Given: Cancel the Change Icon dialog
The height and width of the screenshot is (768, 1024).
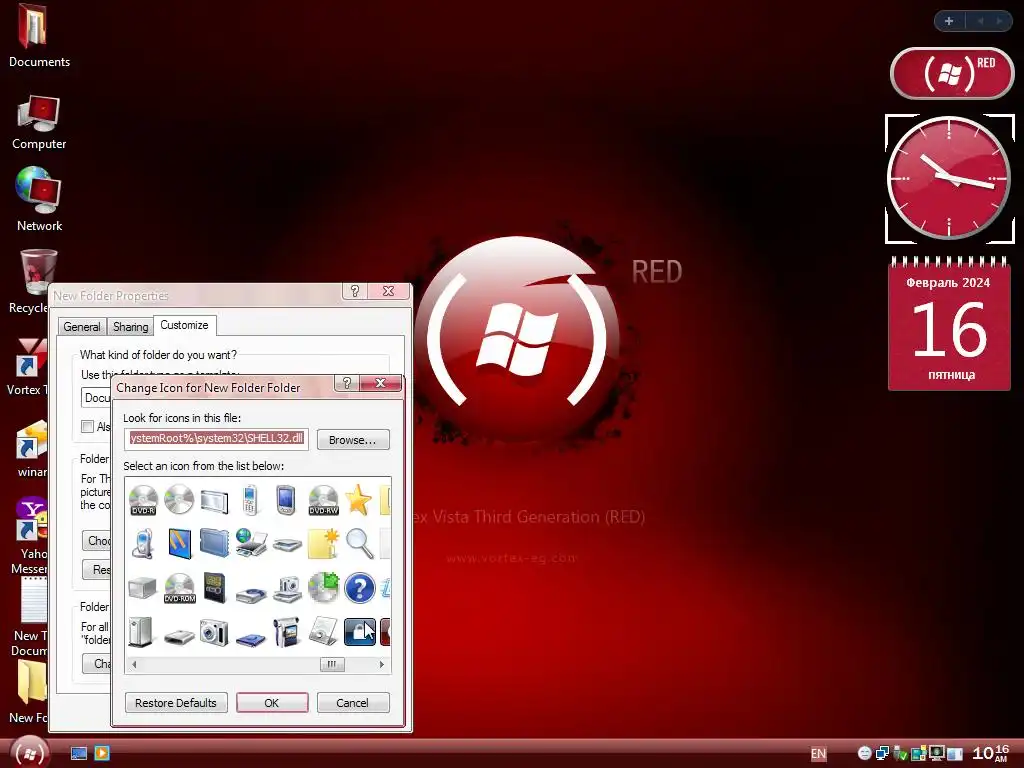Looking at the screenshot, I should (x=353, y=703).
